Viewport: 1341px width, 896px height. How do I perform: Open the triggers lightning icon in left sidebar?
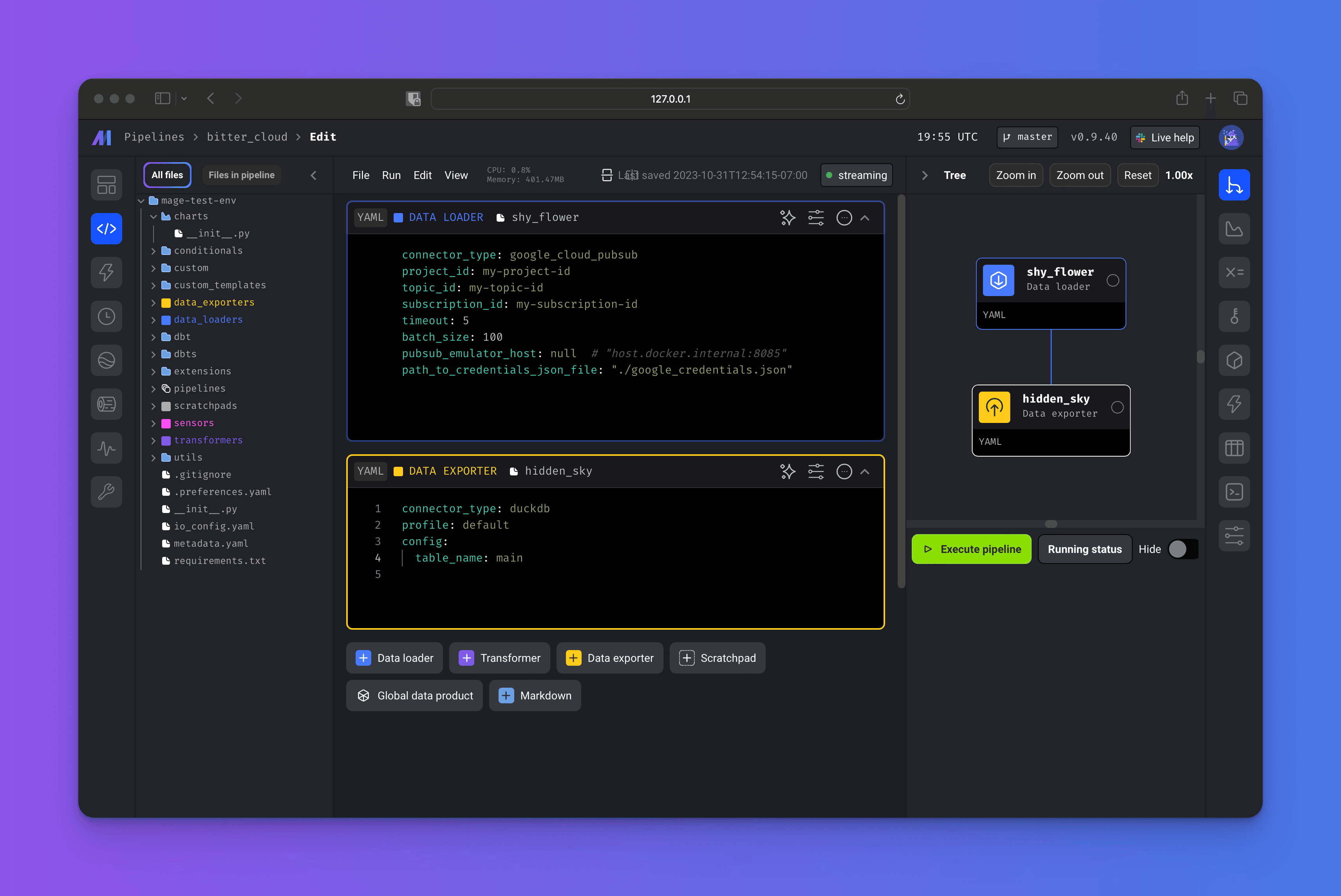pos(106,273)
